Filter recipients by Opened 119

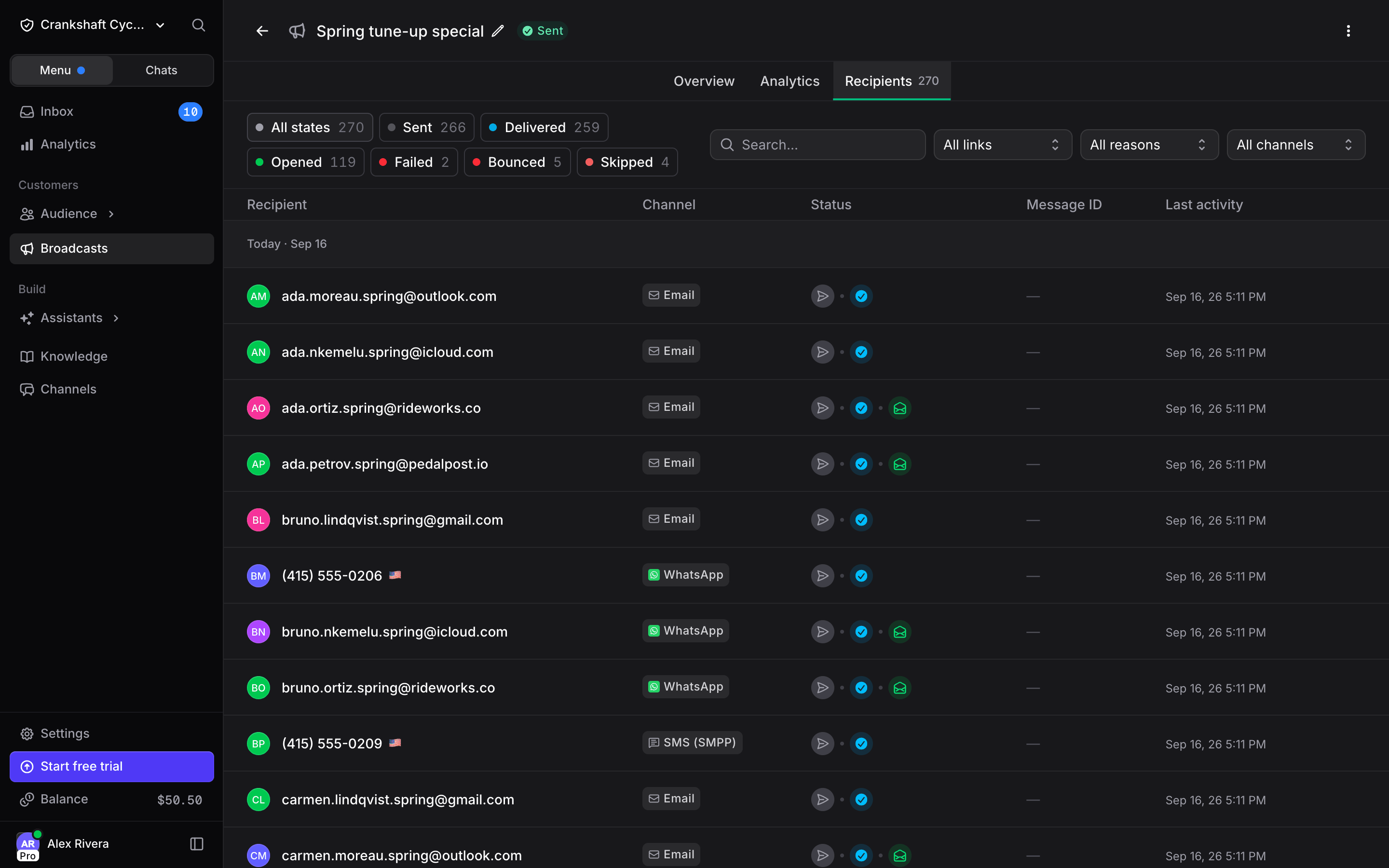pyautogui.click(x=305, y=163)
